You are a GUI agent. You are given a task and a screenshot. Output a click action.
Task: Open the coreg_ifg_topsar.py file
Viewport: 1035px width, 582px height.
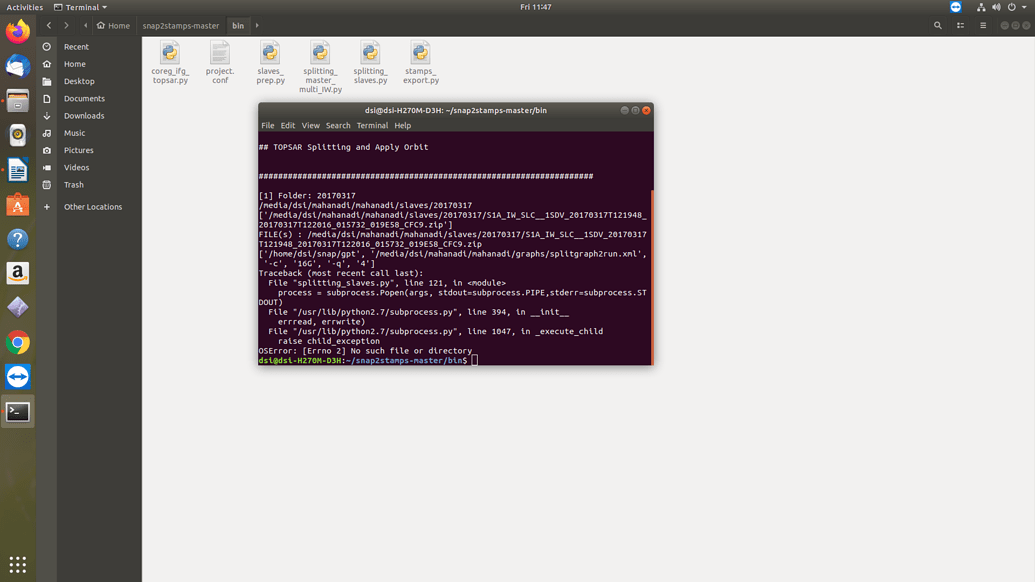click(x=170, y=54)
